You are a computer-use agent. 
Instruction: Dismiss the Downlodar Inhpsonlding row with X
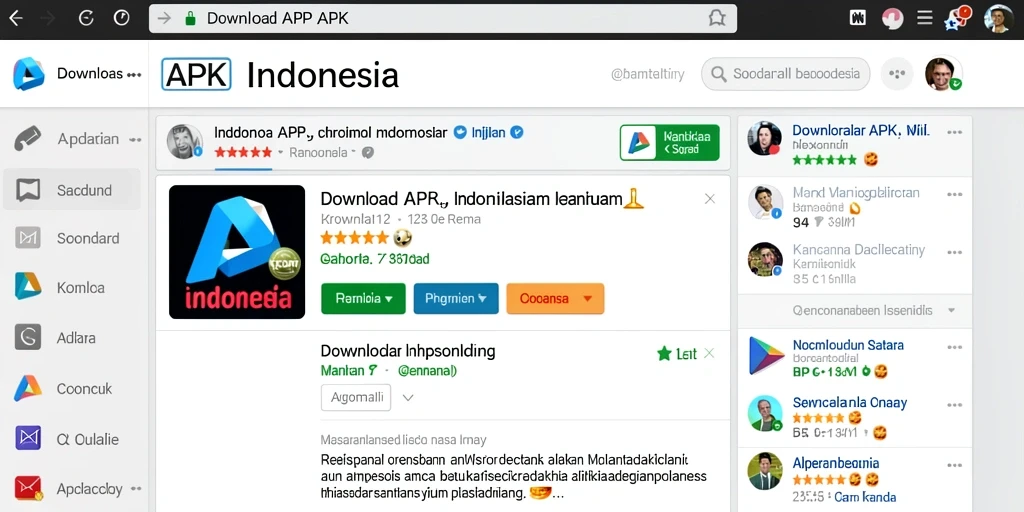[709, 354]
